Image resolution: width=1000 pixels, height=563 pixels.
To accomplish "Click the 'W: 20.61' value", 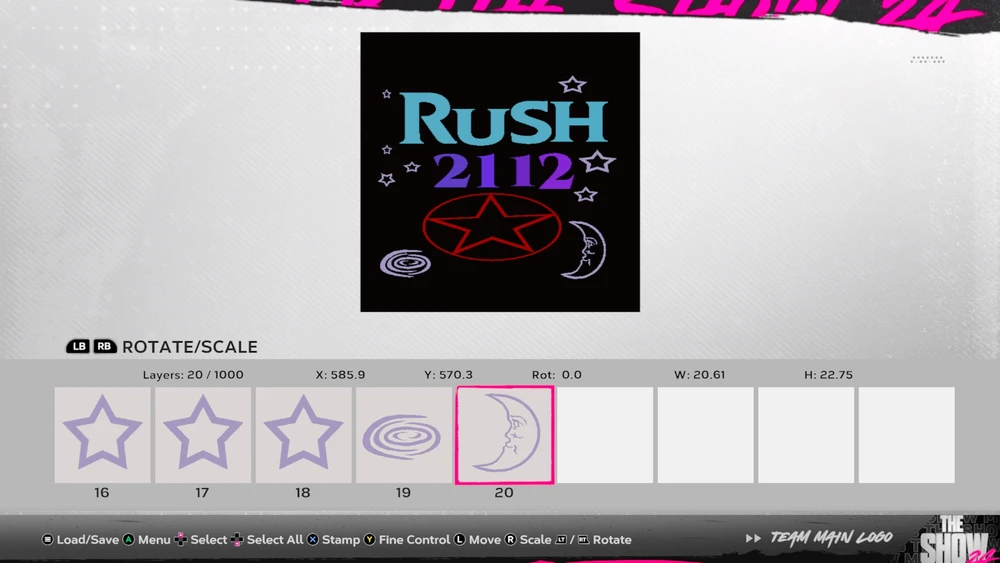I will pyautogui.click(x=700, y=375).
